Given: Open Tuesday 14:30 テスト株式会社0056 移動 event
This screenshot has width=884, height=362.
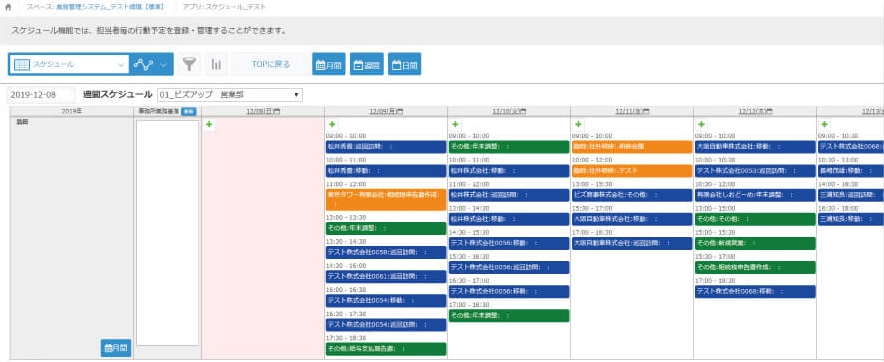Looking at the screenshot, I should [509, 243].
